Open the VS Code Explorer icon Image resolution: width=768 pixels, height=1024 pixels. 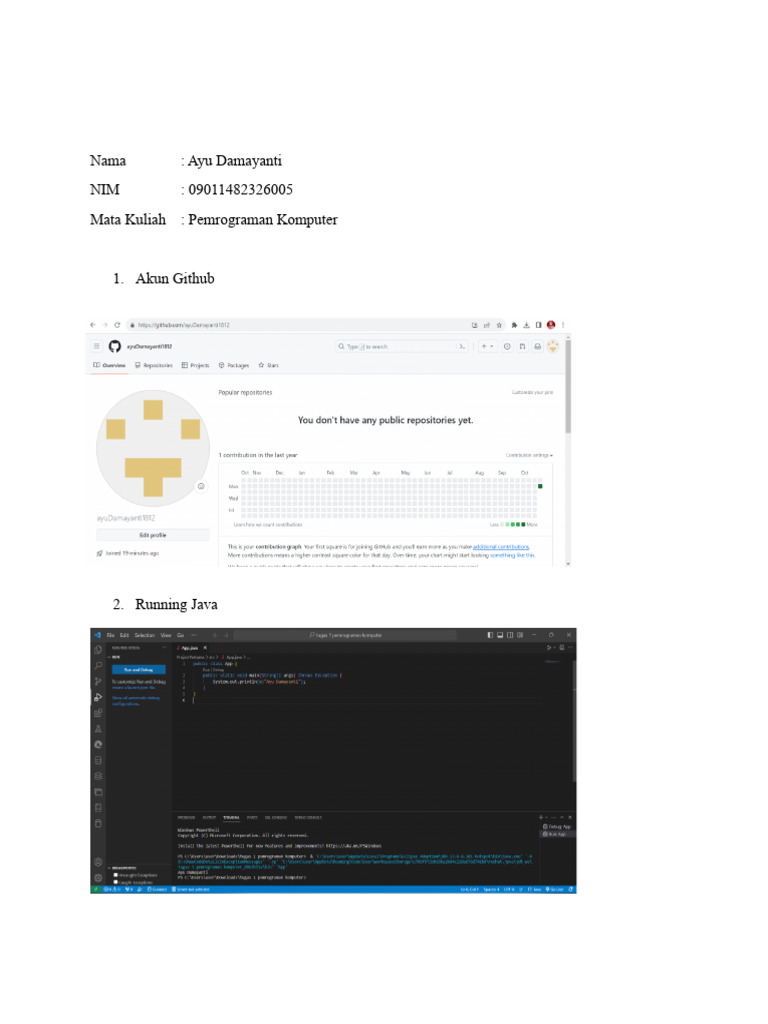pos(98,649)
